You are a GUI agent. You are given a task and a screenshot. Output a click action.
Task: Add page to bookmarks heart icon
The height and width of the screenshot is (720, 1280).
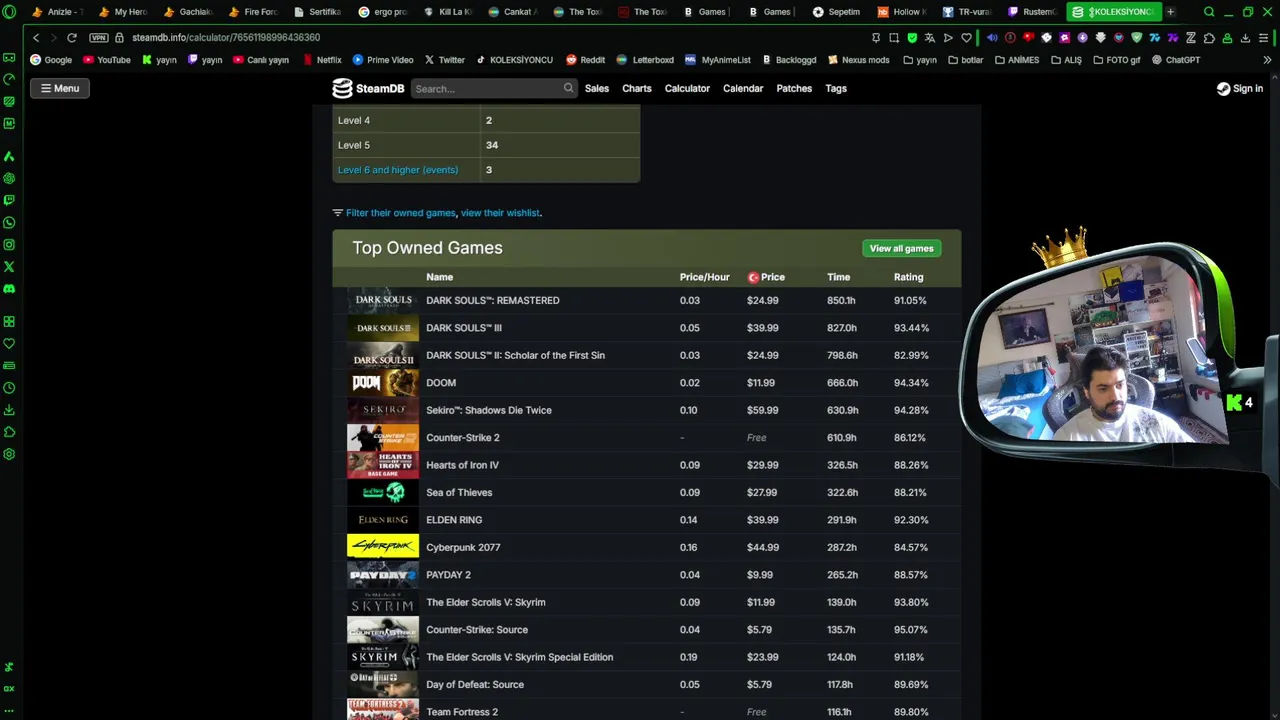(966, 38)
